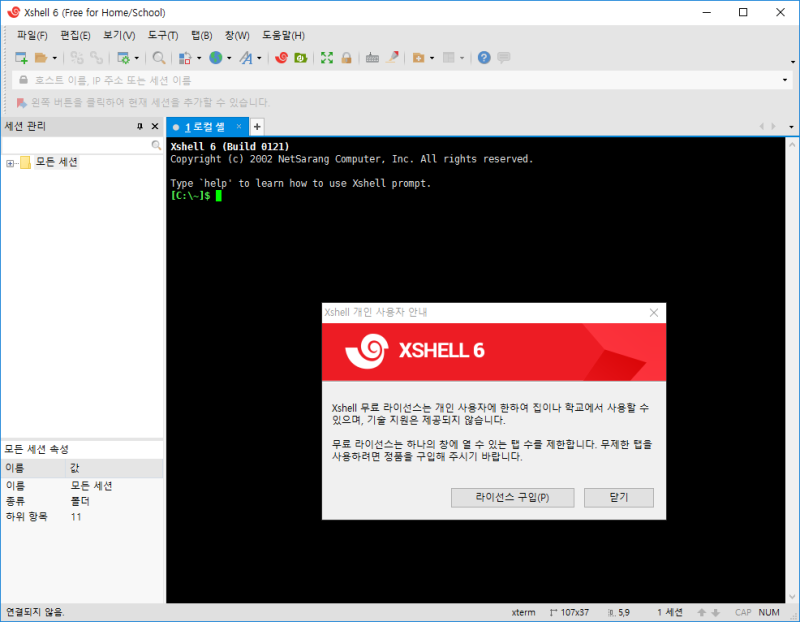Launch Xftp green toolbar icon

pos(301,58)
